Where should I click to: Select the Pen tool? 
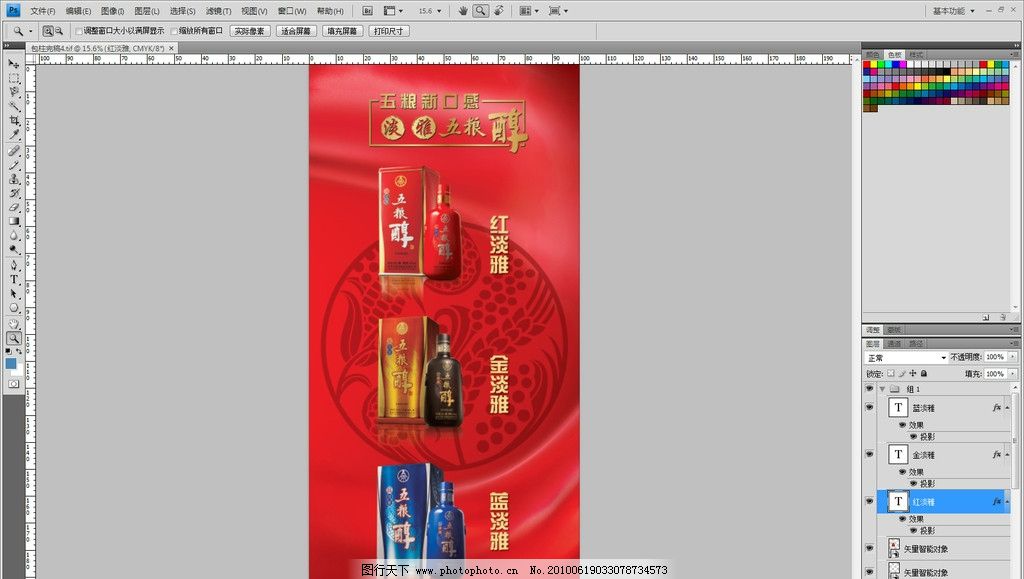pyautogui.click(x=14, y=266)
